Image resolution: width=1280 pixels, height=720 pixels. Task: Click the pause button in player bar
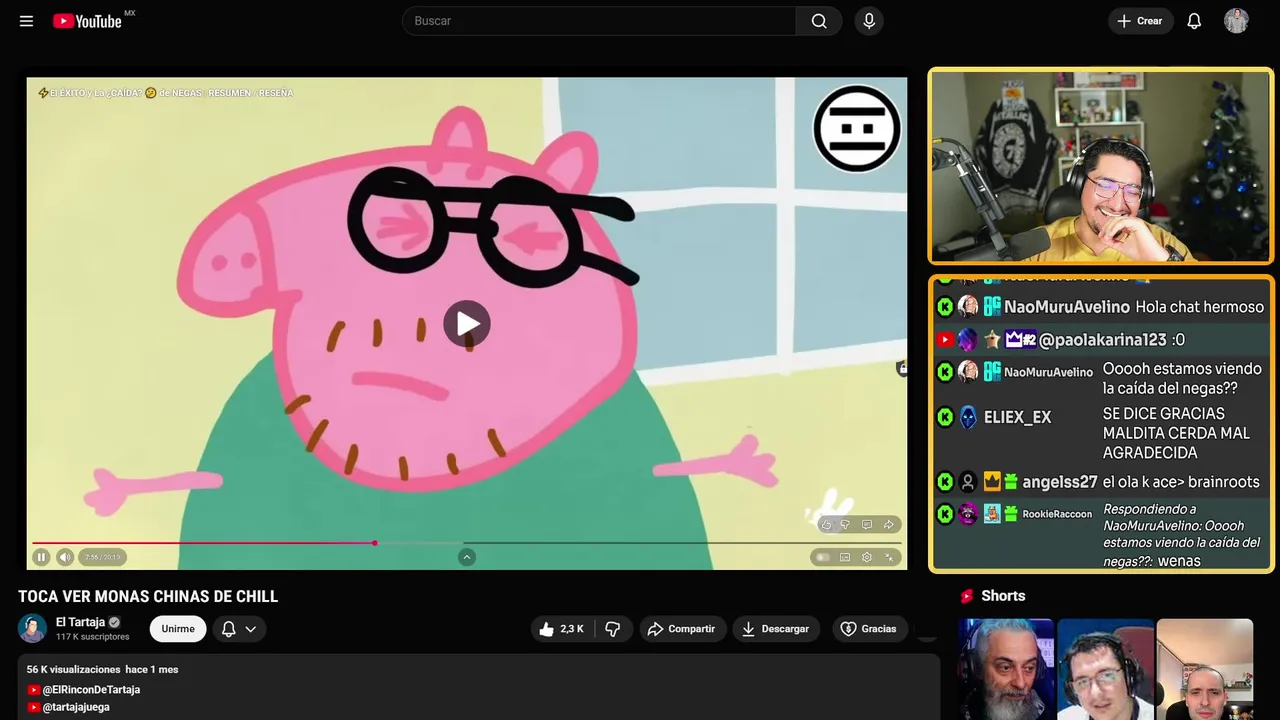41,557
